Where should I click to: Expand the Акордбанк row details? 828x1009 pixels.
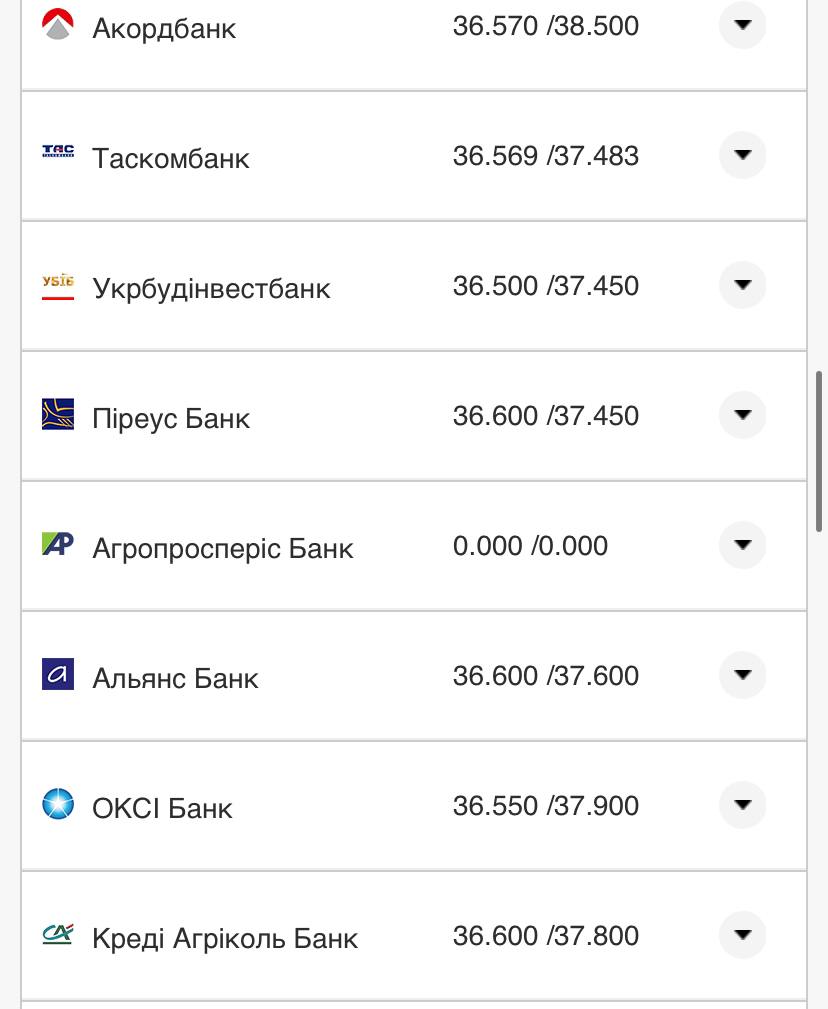click(x=742, y=25)
